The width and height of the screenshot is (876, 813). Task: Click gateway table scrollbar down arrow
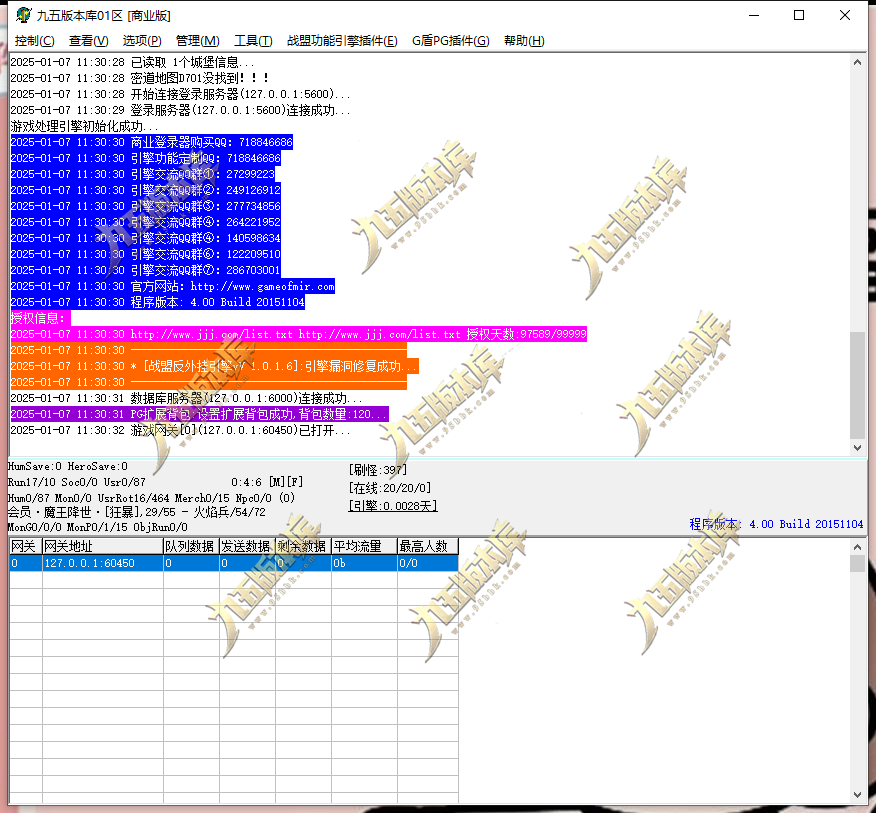click(x=858, y=795)
